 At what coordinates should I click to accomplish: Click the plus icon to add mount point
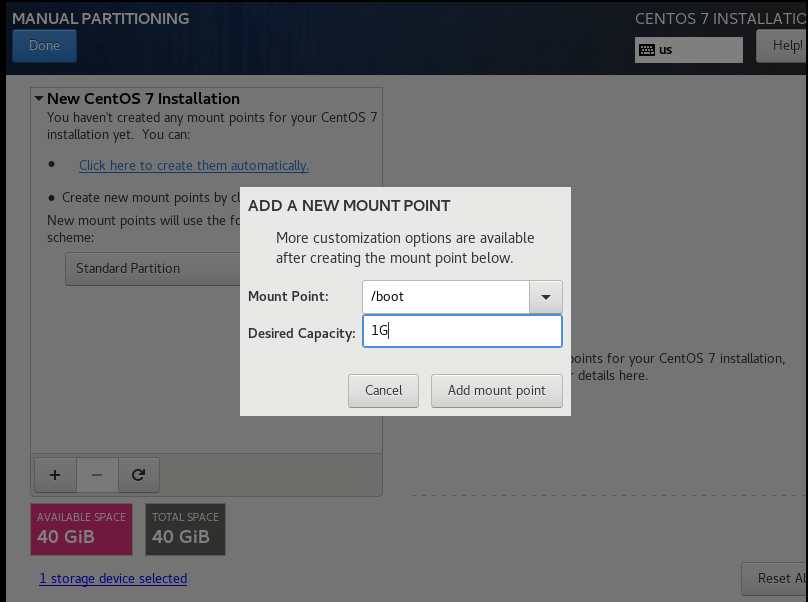55,475
